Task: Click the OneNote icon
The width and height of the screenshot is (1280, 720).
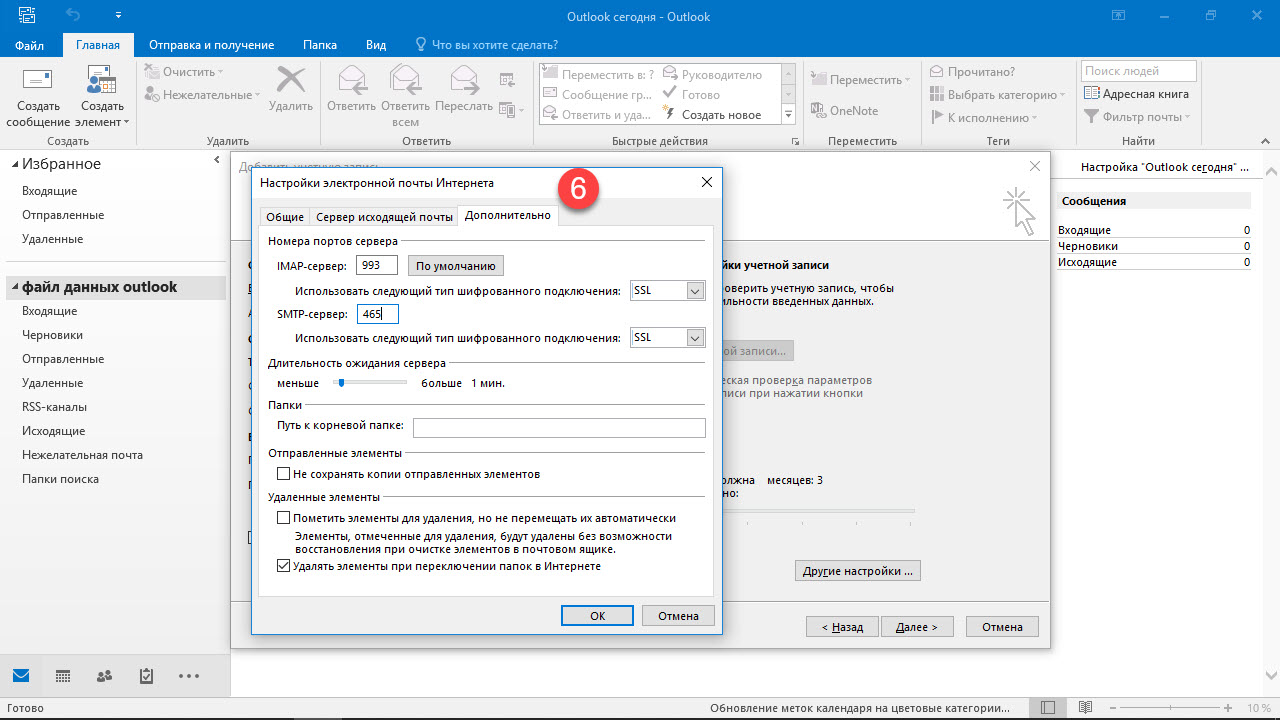Action: pos(817,111)
